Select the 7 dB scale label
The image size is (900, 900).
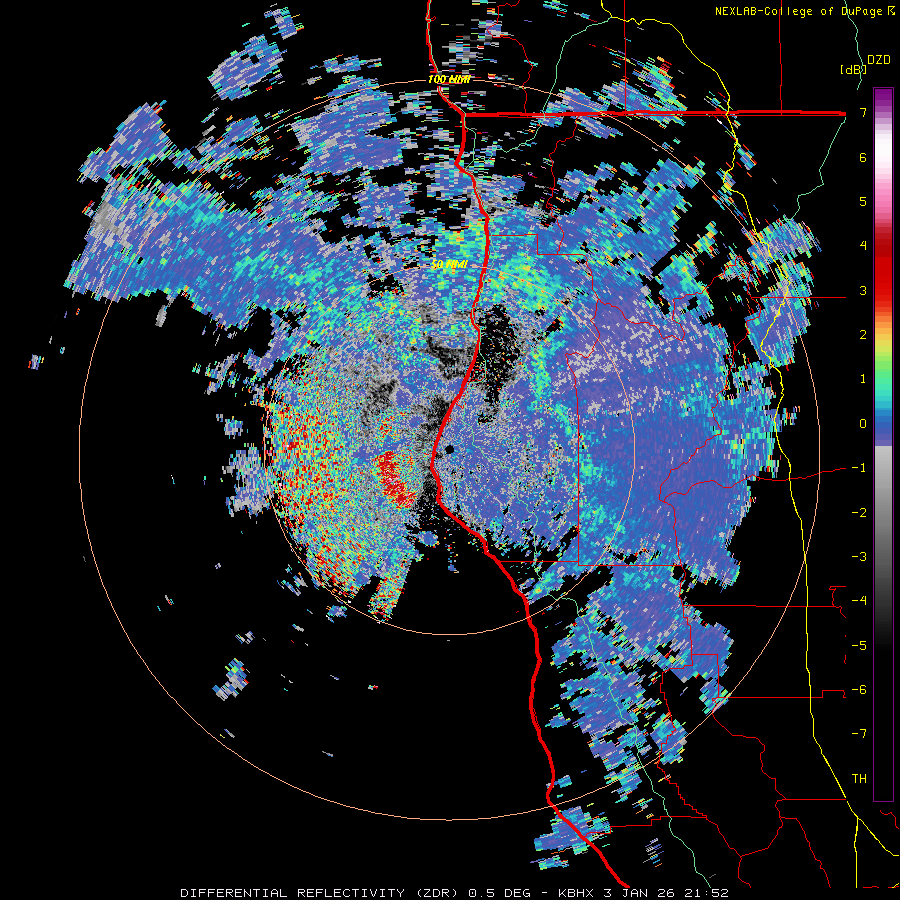point(863,112)
